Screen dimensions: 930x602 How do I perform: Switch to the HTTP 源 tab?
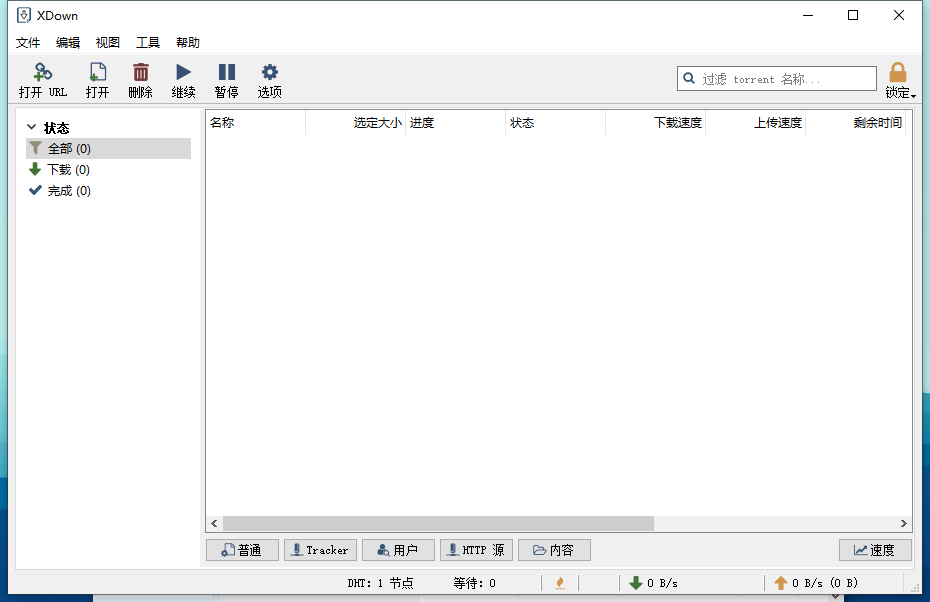coord(476,549)
